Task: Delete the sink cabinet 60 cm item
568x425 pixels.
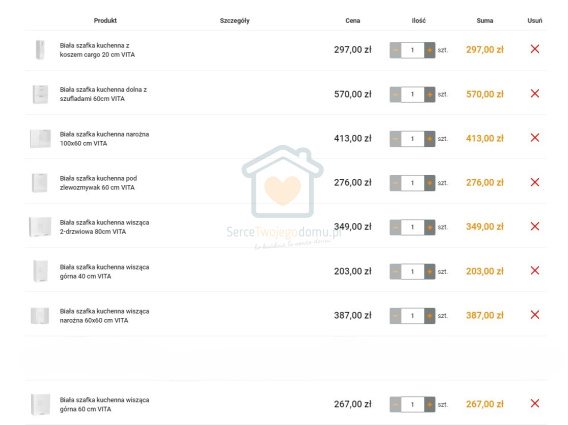Action: click(535, 182)
